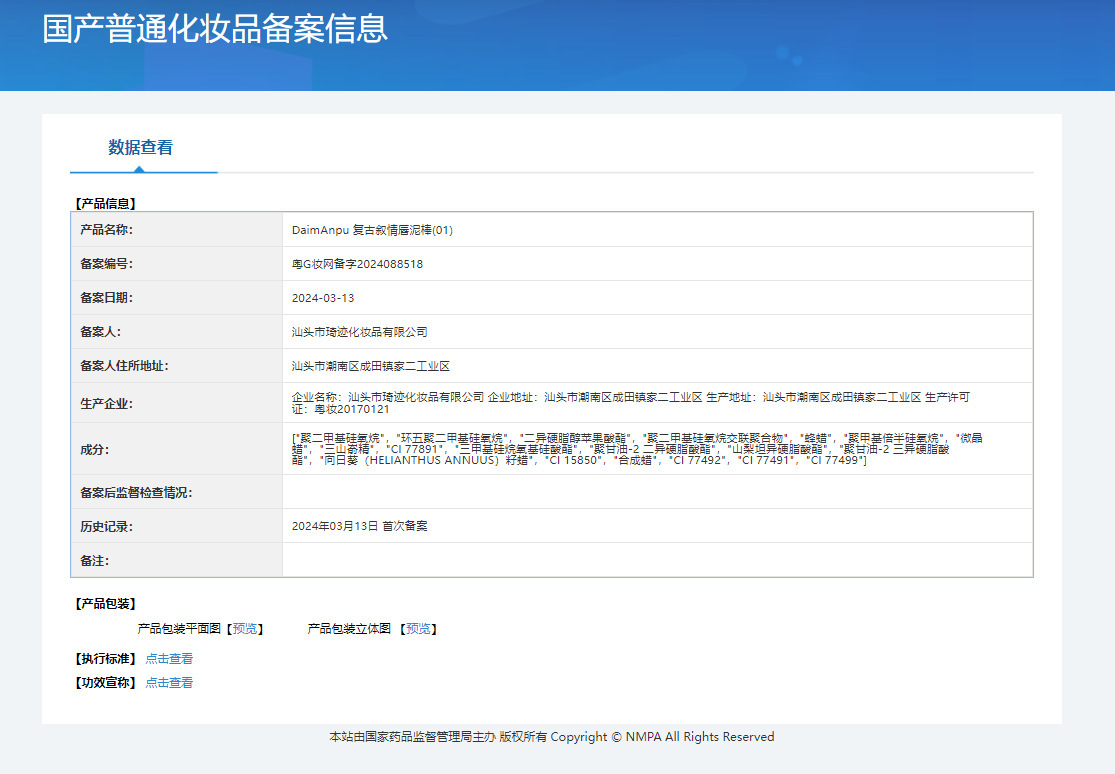The width and height of the screenshot is (1115, 774).
Task: Preview the 产品包装立体图 image link
Action: point(418,629)
